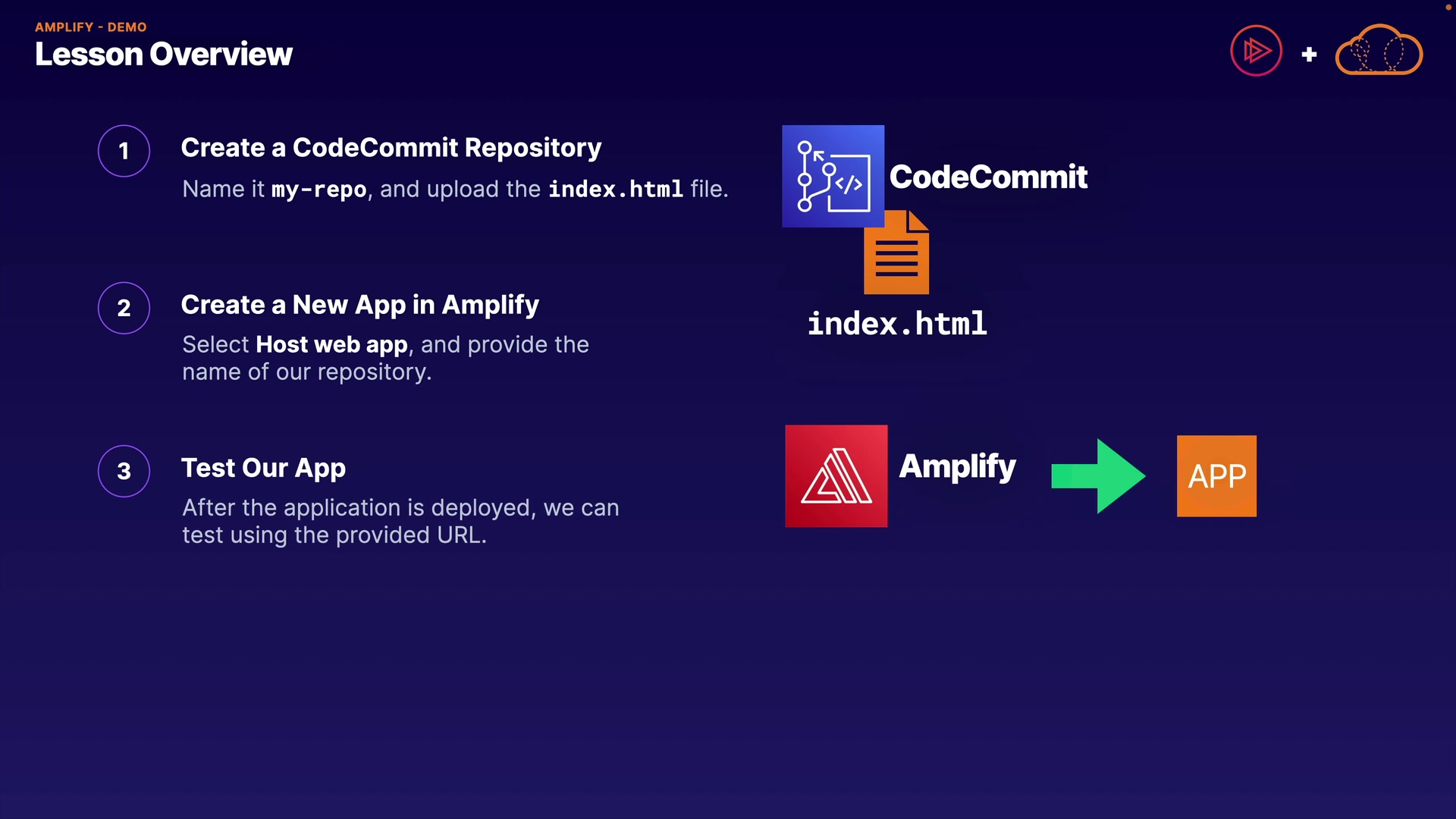Click the bold Host web app text
This screenshot has width=1456, height=819.
tap(331, 344)
